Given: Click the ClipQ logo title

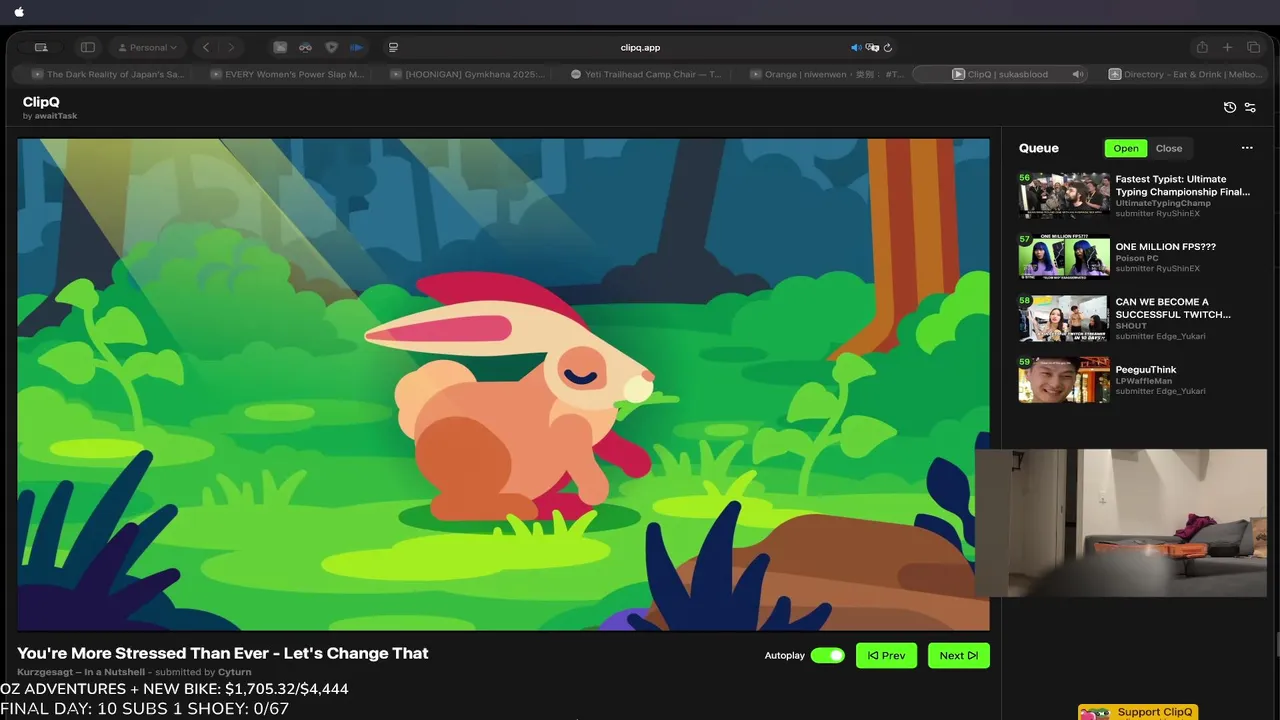Looking at the screenshot, I should click(41, 102).
